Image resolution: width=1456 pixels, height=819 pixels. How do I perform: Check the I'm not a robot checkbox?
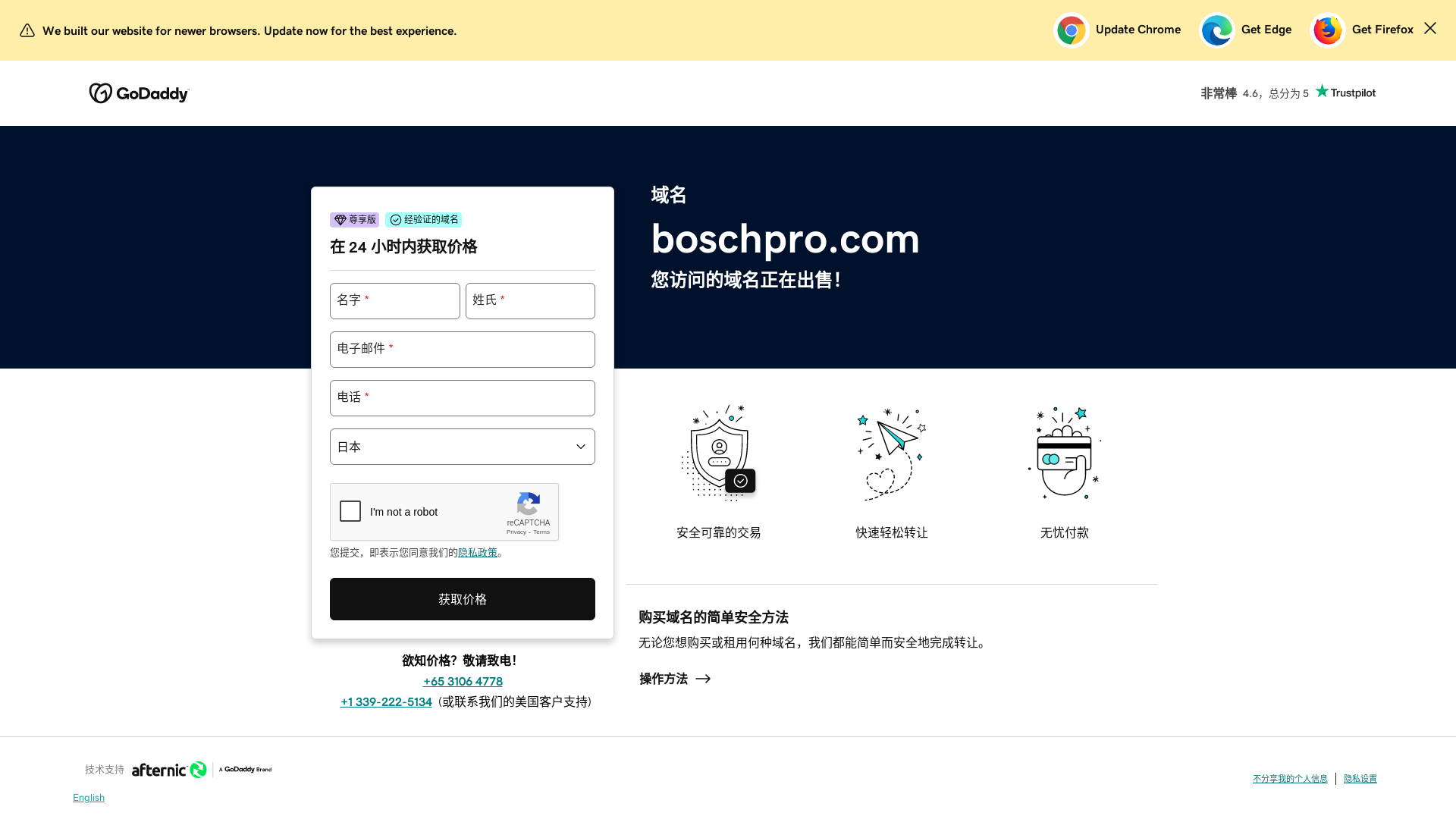(350, 511)
